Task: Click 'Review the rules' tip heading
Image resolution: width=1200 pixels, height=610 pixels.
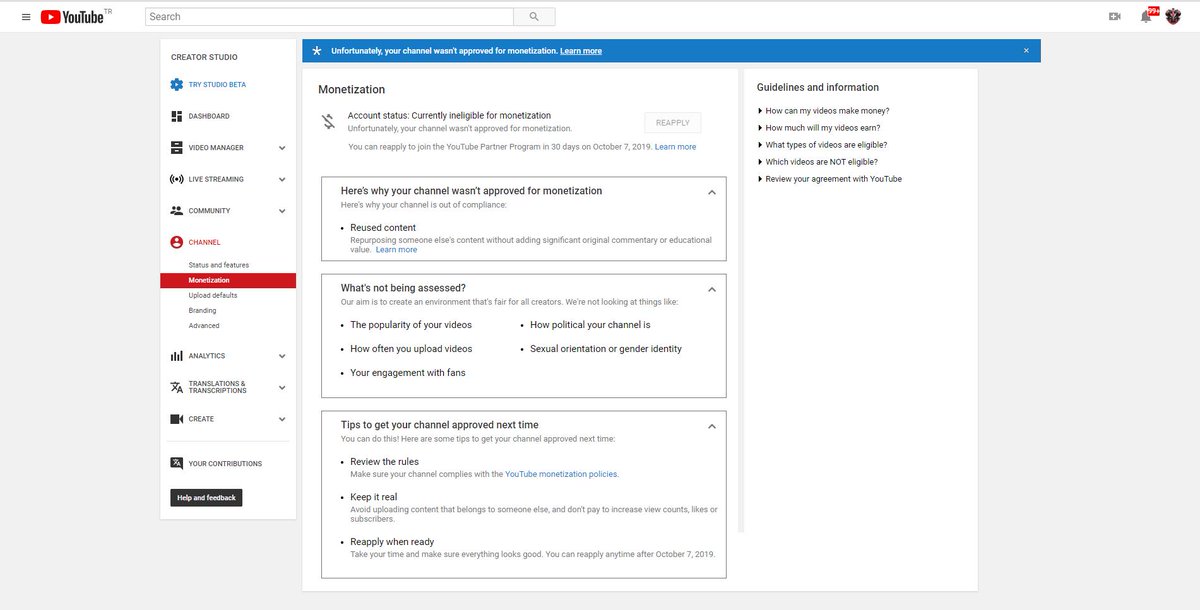Action: 384,462
